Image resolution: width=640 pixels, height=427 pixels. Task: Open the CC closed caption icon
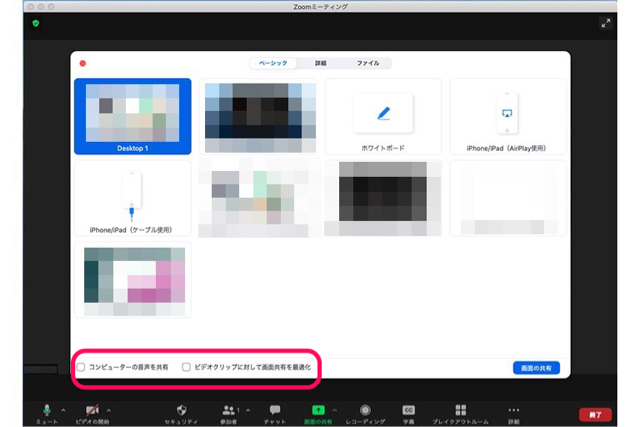tap(409, 410)
